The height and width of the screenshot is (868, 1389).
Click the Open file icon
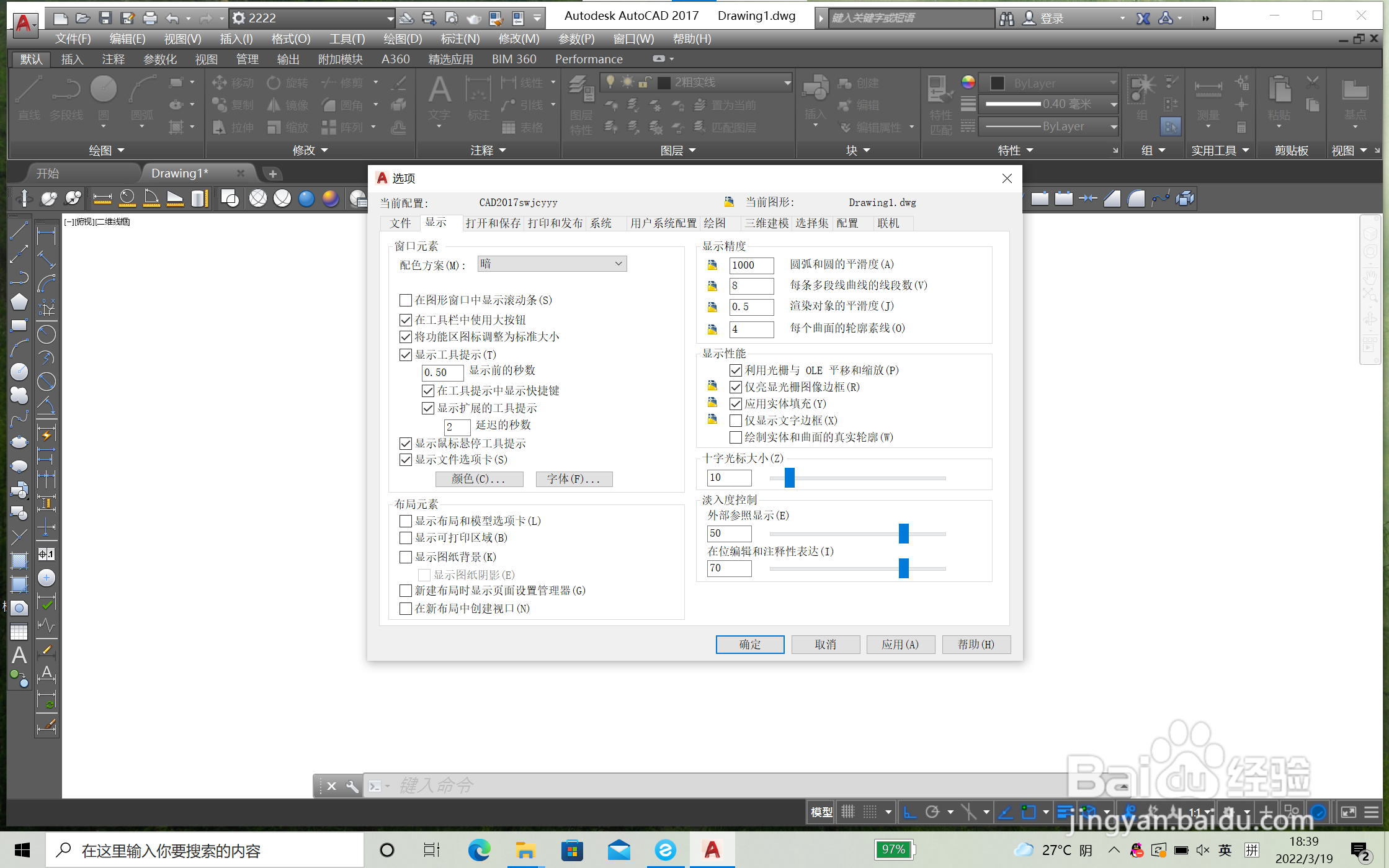[x=83, y=18]
